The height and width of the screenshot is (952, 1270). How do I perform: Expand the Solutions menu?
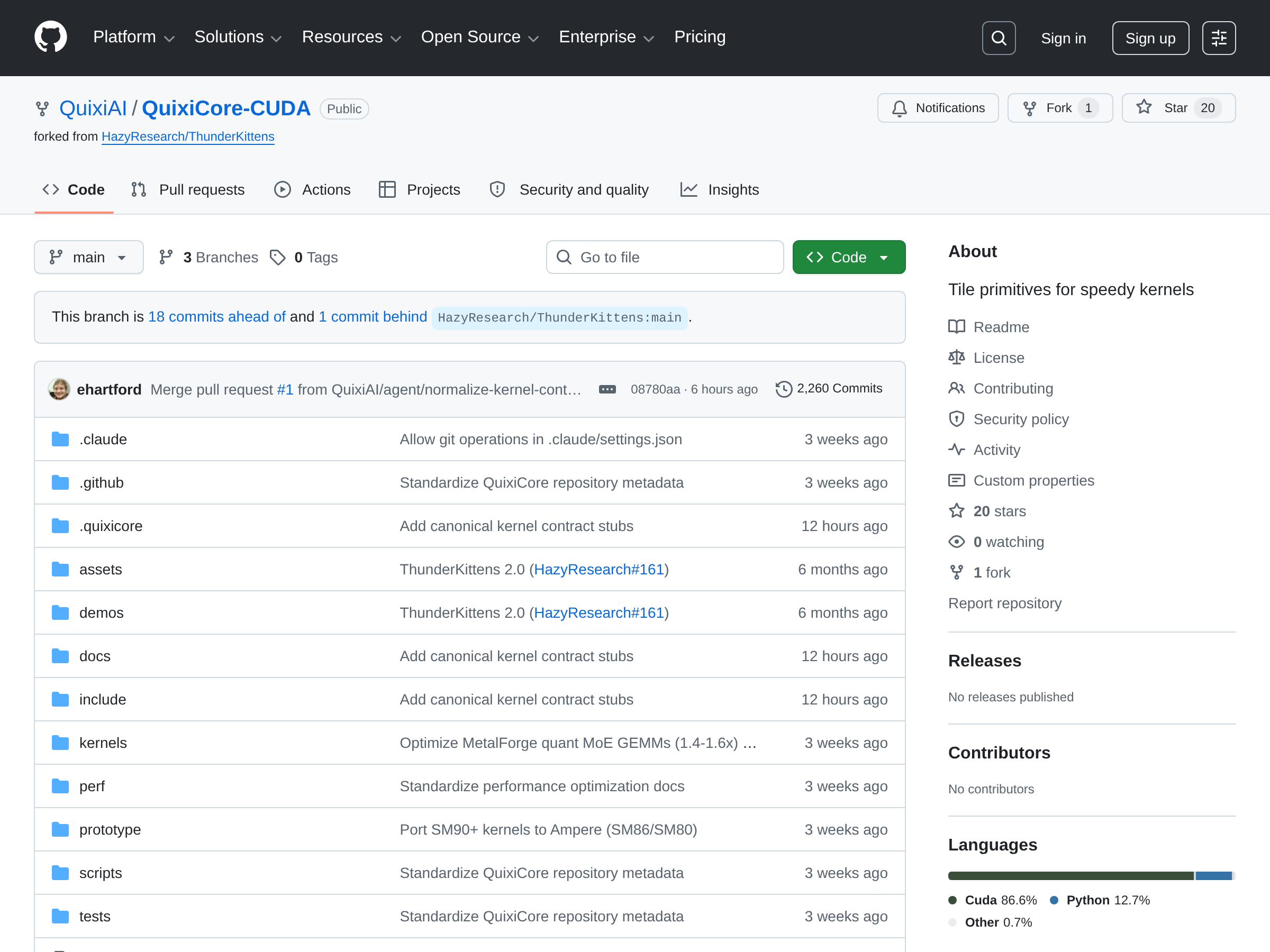[x=238, y=38]
